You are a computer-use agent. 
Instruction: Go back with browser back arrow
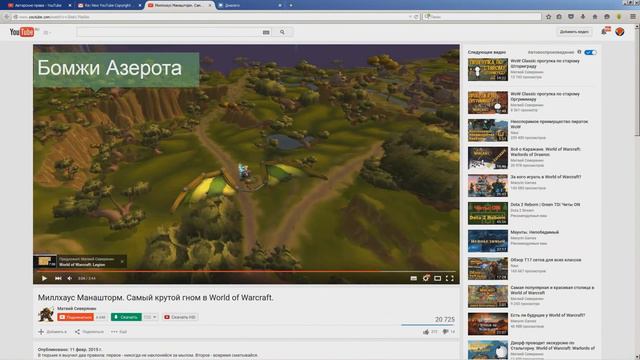click(6, 17)
